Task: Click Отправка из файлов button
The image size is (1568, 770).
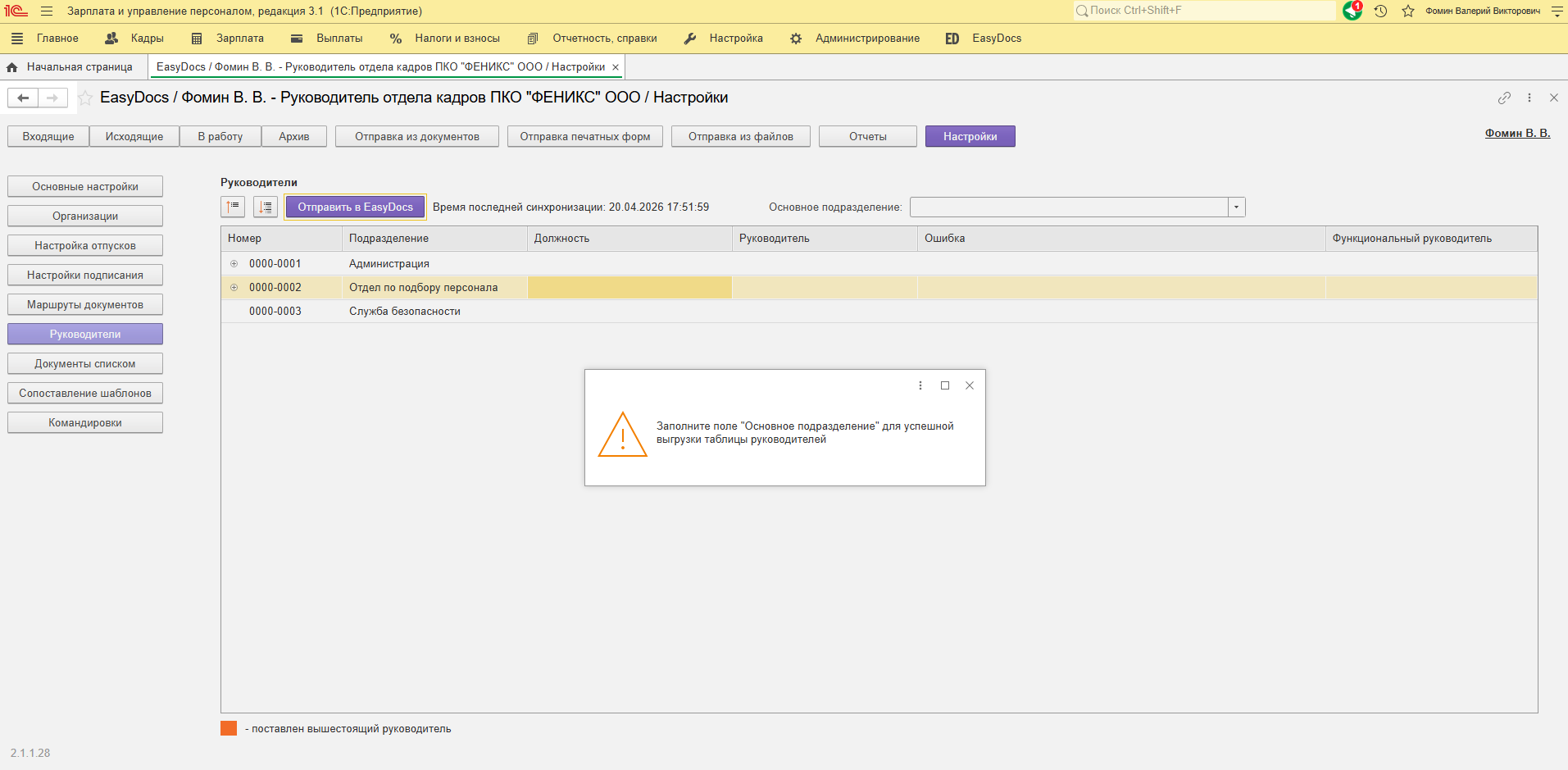Action: [741, 137]
